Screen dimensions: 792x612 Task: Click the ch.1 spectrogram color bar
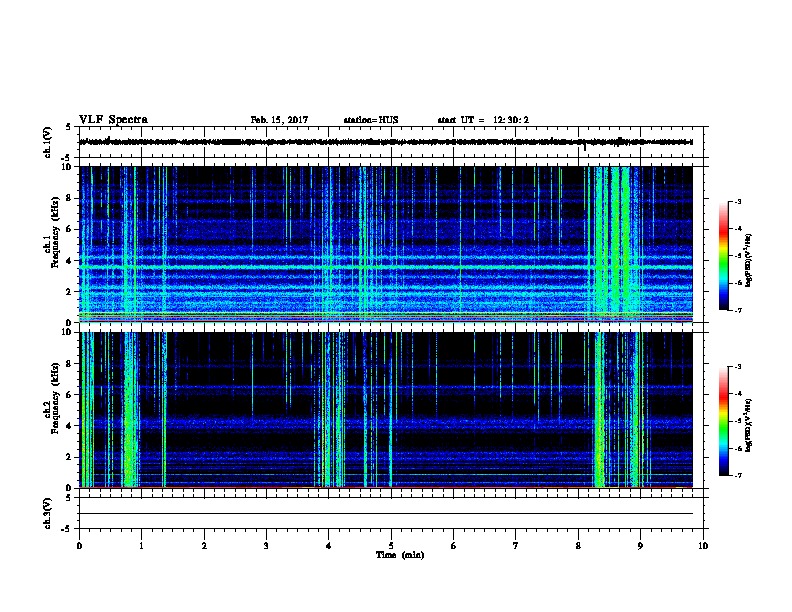pos(723,256)
